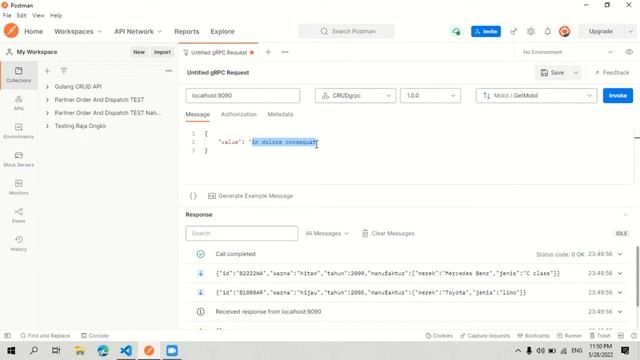Click the Postman logo icon in the header

[11, 31]
